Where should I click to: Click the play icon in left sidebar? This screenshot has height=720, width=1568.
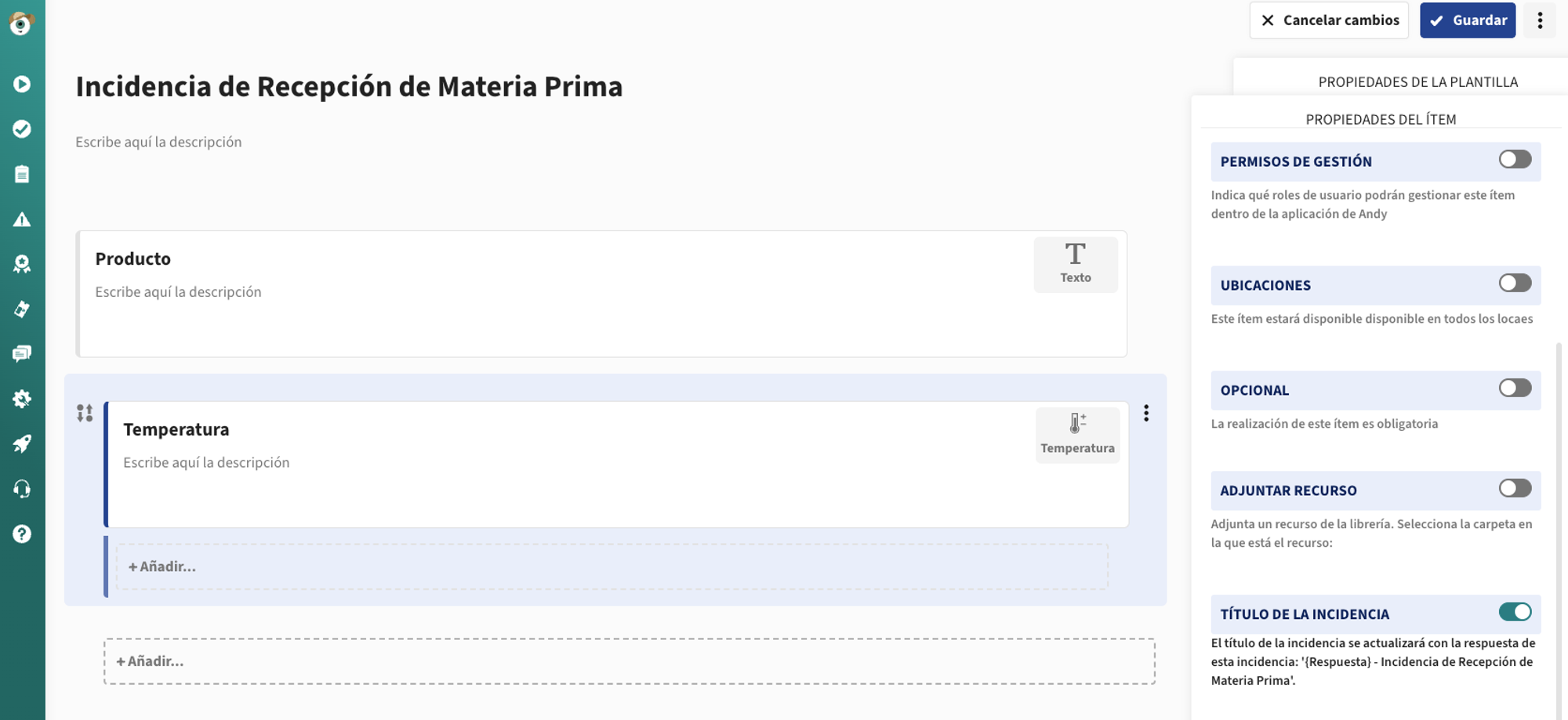(22, 84)
